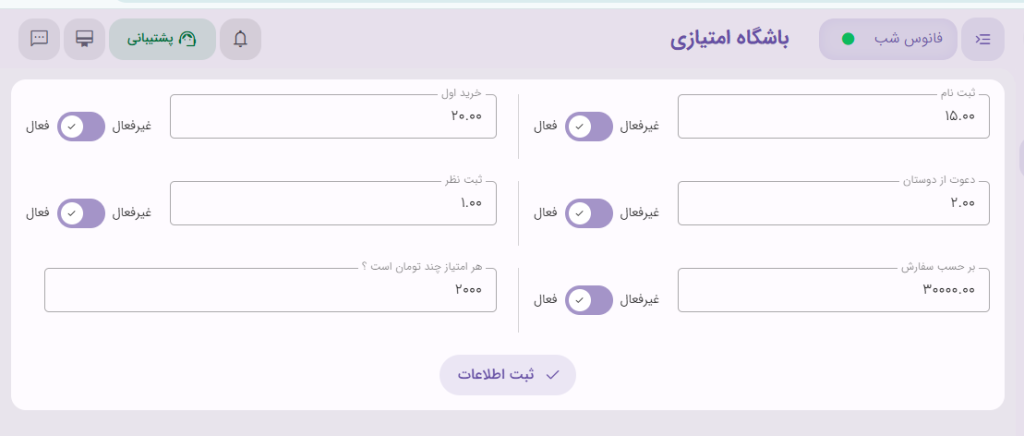Screen dimensions: 1024x436
Task: Click the green status dot
Action: (x=848, y=40)
